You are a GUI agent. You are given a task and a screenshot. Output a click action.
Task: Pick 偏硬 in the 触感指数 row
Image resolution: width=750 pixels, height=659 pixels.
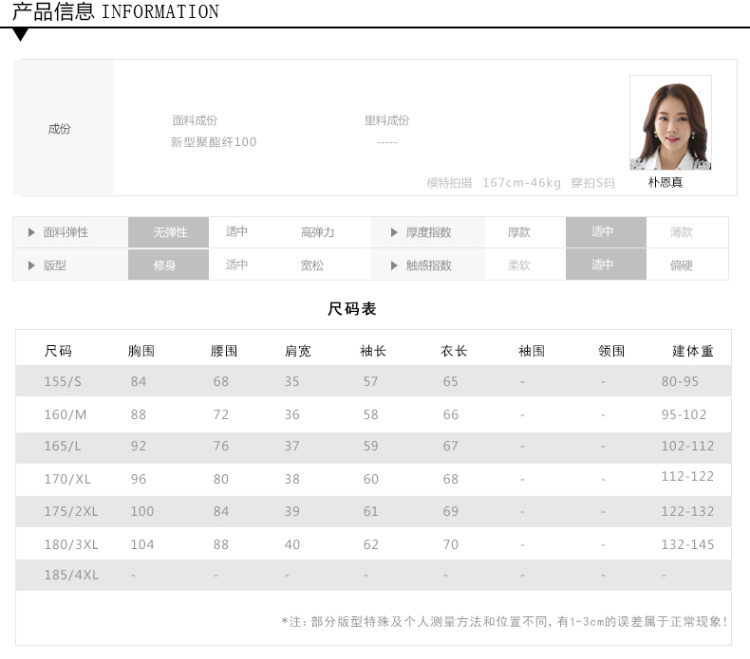(681, 265)
